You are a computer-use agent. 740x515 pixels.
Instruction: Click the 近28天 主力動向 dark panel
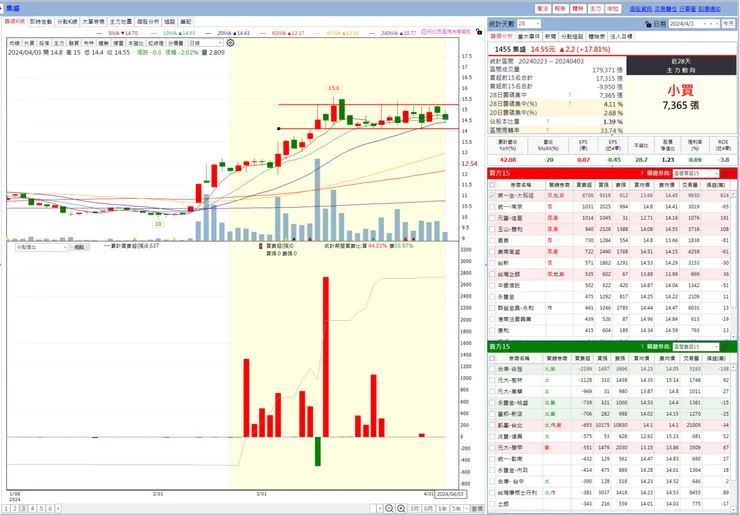681,66
